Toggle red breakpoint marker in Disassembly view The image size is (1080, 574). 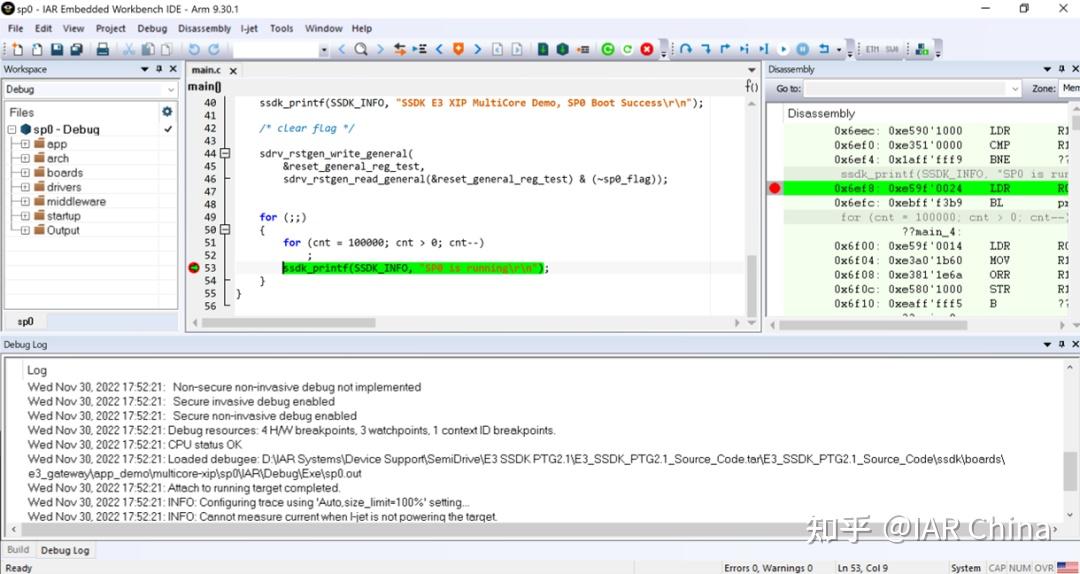pyautogui.click(x=774, y=188)
